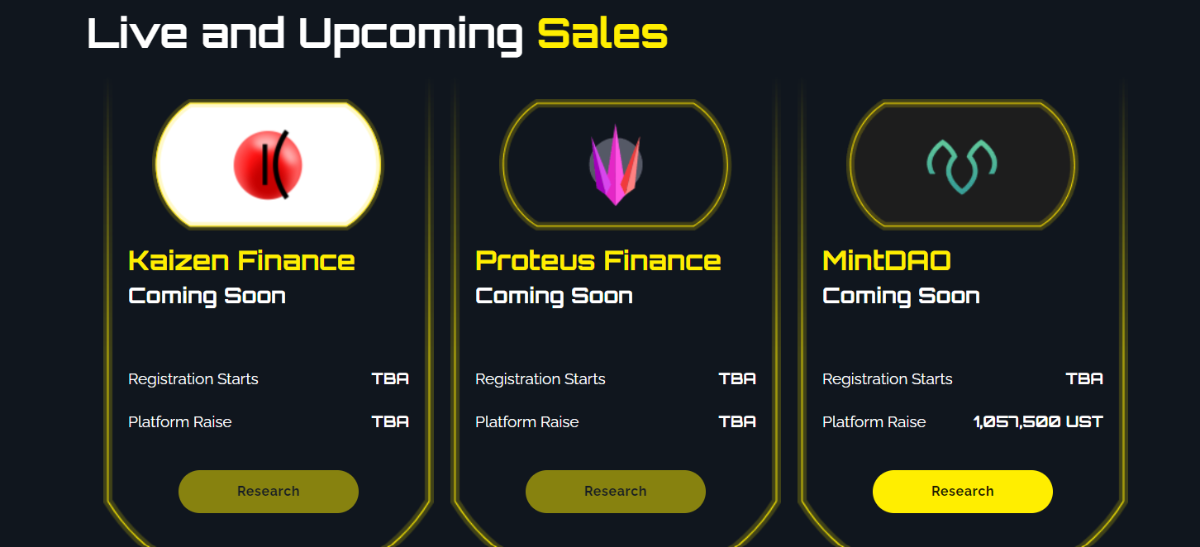
Task: Click Coming Soon under Kaizen Finance
Action: click(207, 296)
